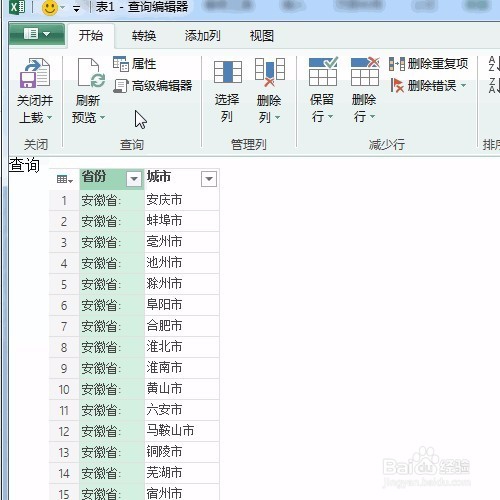Select 安徽省 cell in row 8
Viewport: 500px width, 500px height.
(x=112, y=347)
